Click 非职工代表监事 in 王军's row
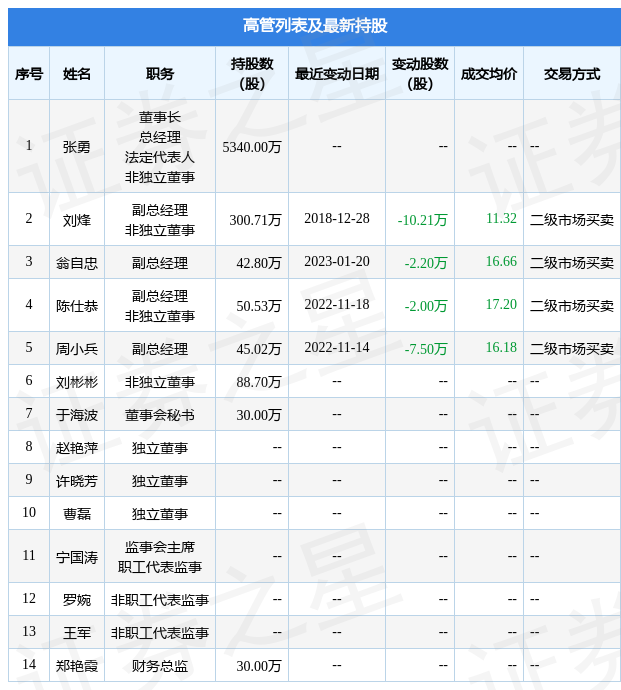The image size is (621, 690). pos(160,633)
